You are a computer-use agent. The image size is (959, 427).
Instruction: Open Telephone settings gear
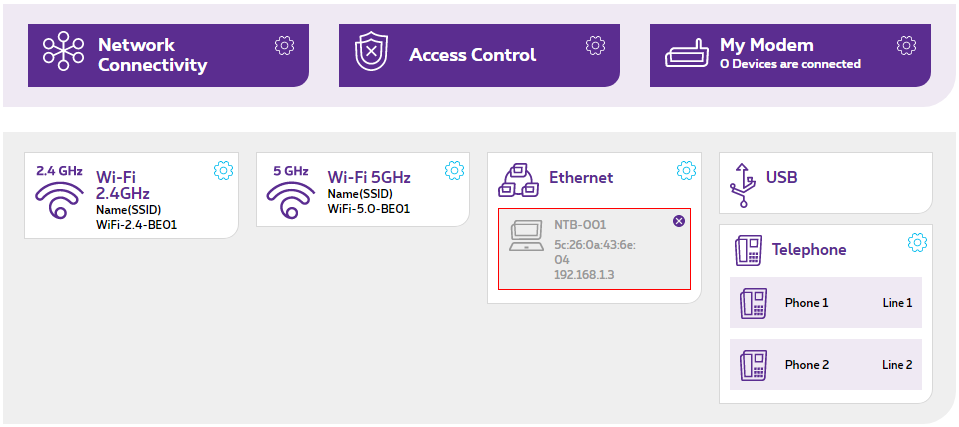(917, 242)
